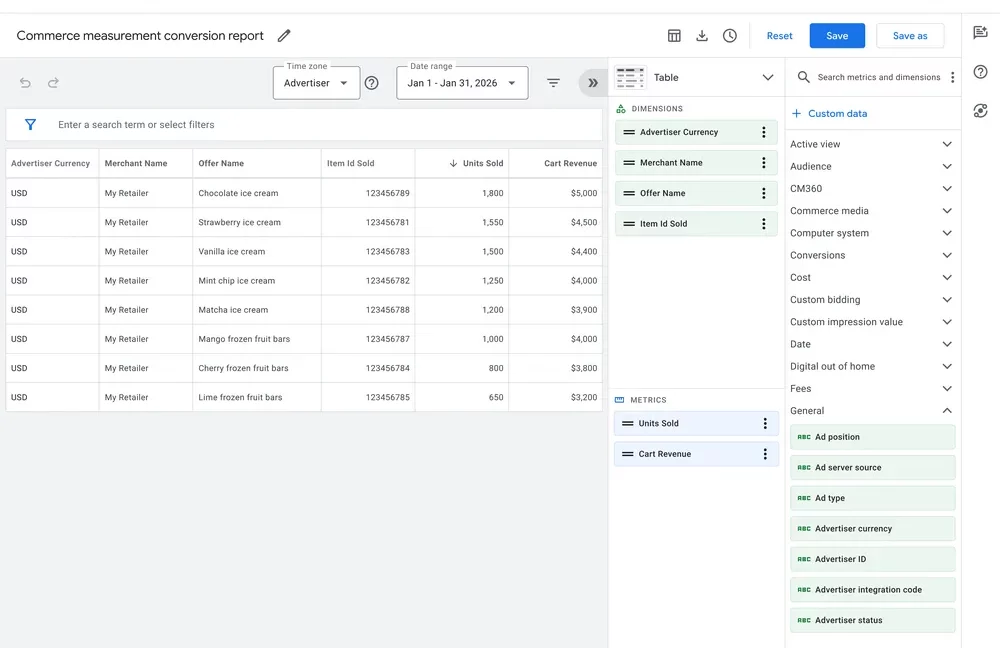Click the Save button
Viewport: 1000px width, 648px height.
click(x=837, y=36)
